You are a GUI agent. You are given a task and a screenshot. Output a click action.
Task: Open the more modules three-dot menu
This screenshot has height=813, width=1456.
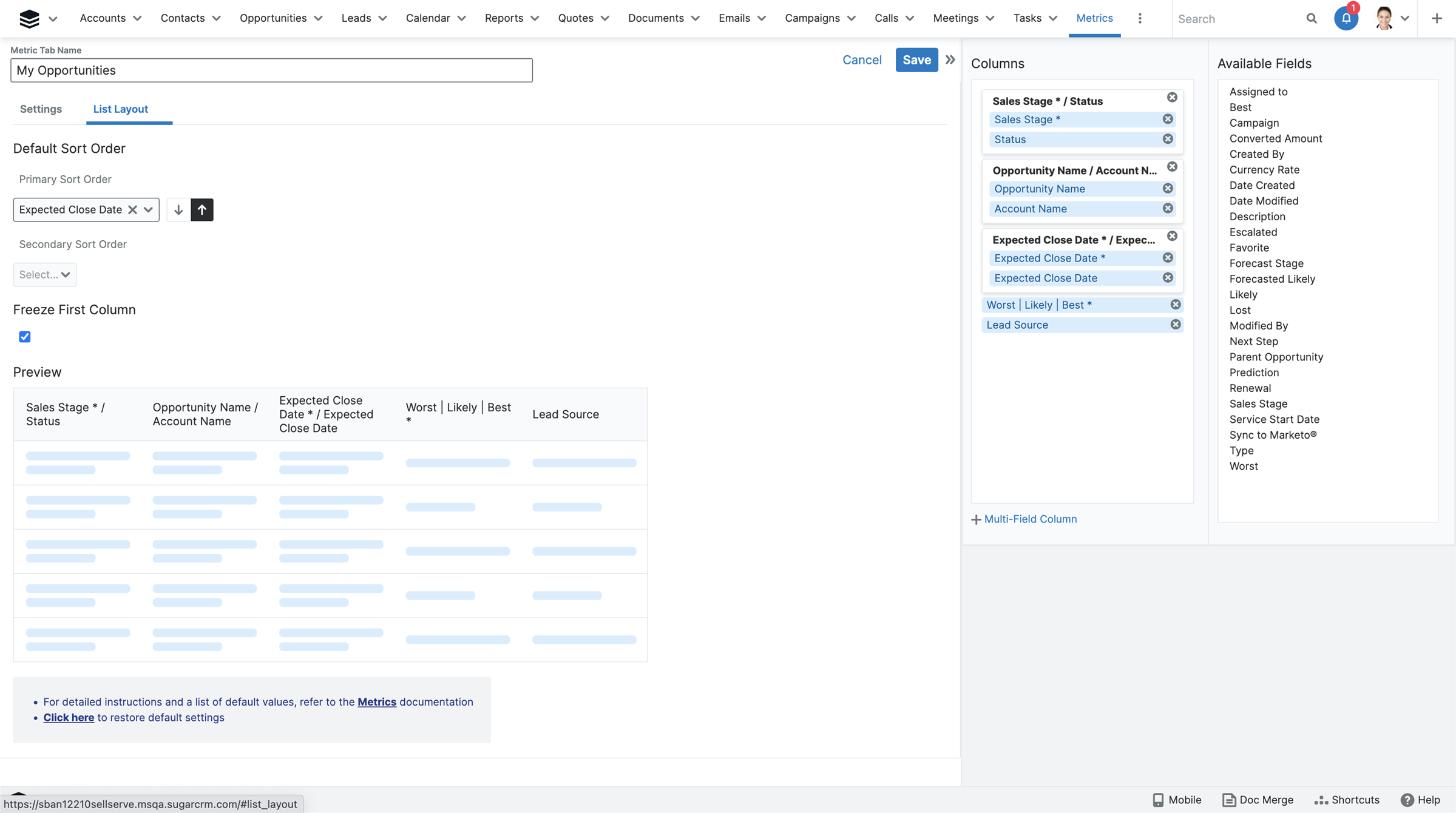point(1140,19)
